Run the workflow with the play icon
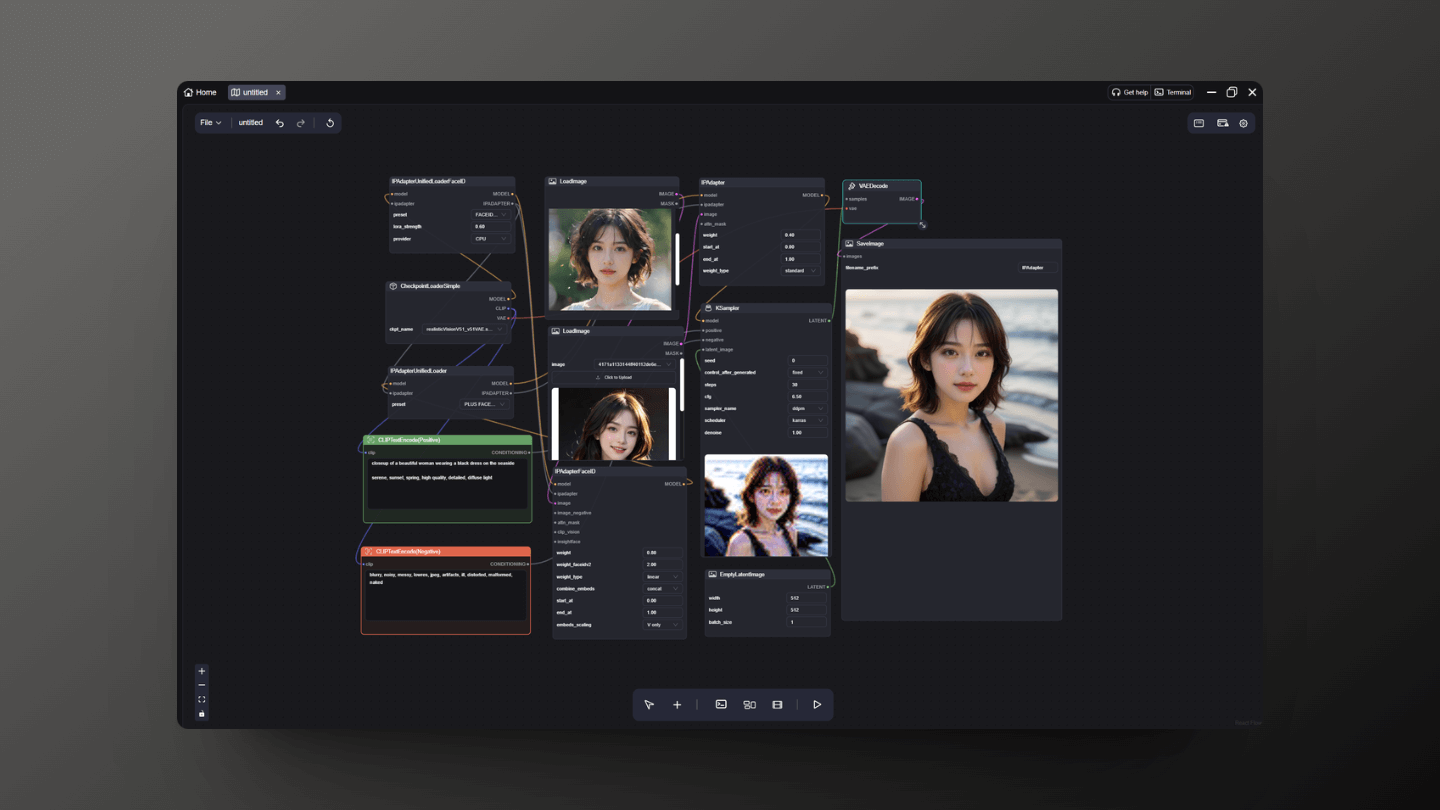Image resolution: width=1440 pixels, height=810 pixels. [x=817, y=704]
